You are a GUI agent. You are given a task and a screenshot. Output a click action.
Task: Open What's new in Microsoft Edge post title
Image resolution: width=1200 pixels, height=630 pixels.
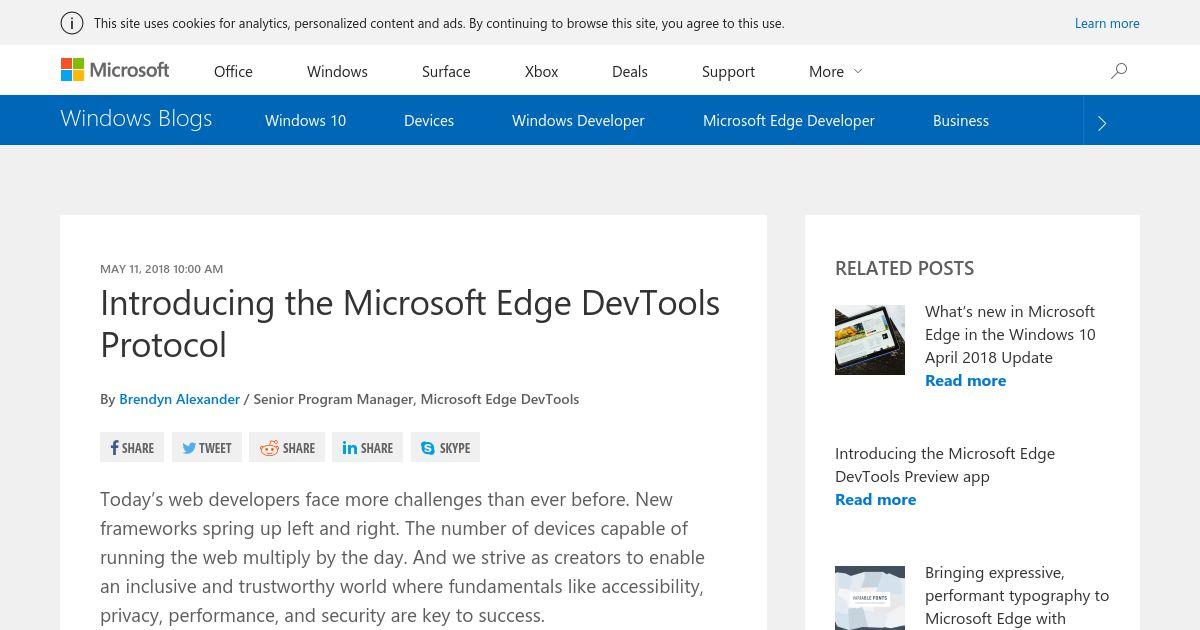(x=1010, y=334)
